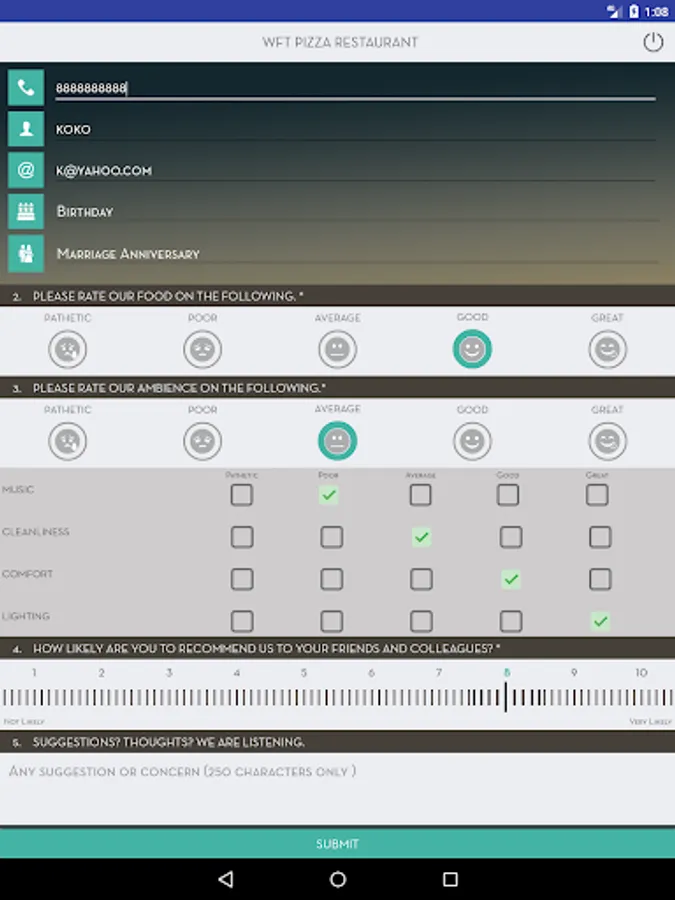Rate ambience as Average face
Screen dimensions: 675x900
click(x=338, y=441)
